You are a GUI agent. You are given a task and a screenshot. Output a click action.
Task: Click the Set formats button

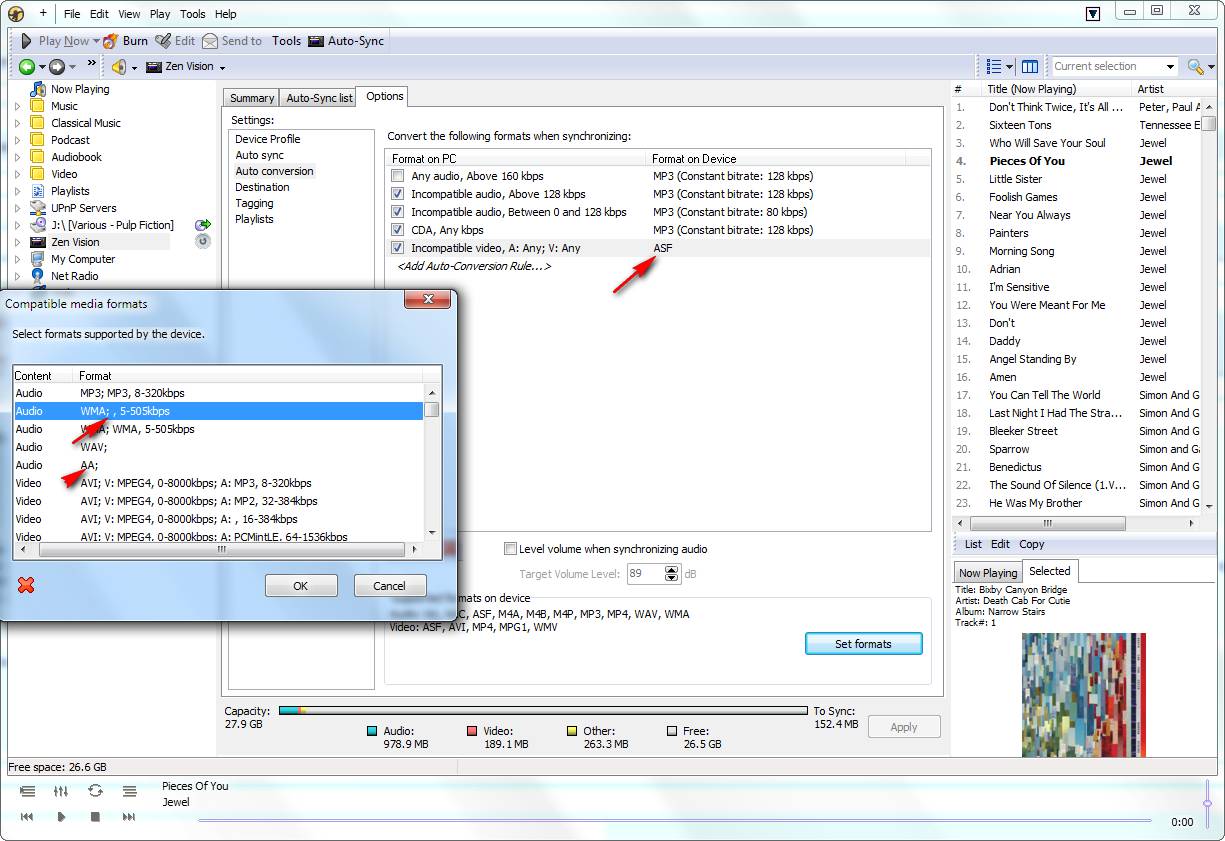coord(863,644)
